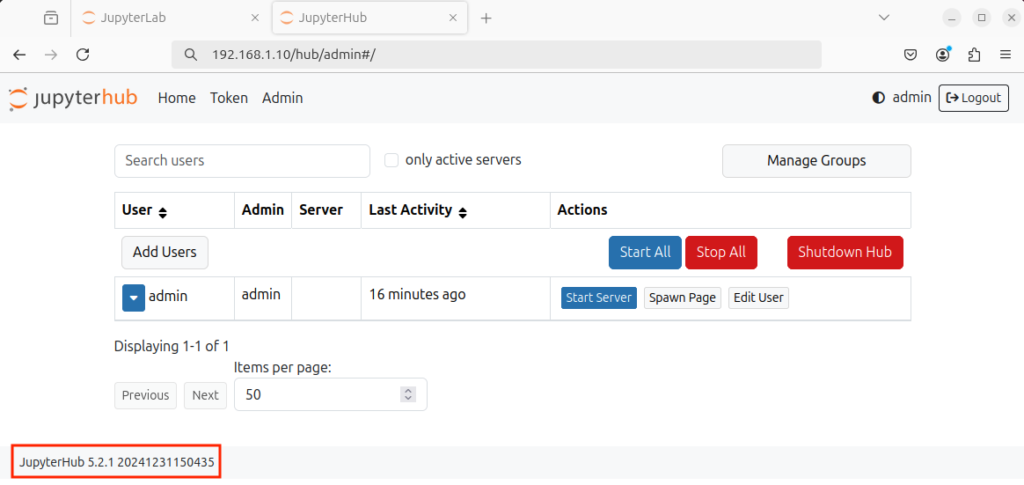Click the Start Server button for admin
1024x485 pixels.
click(x=598, y=298)
